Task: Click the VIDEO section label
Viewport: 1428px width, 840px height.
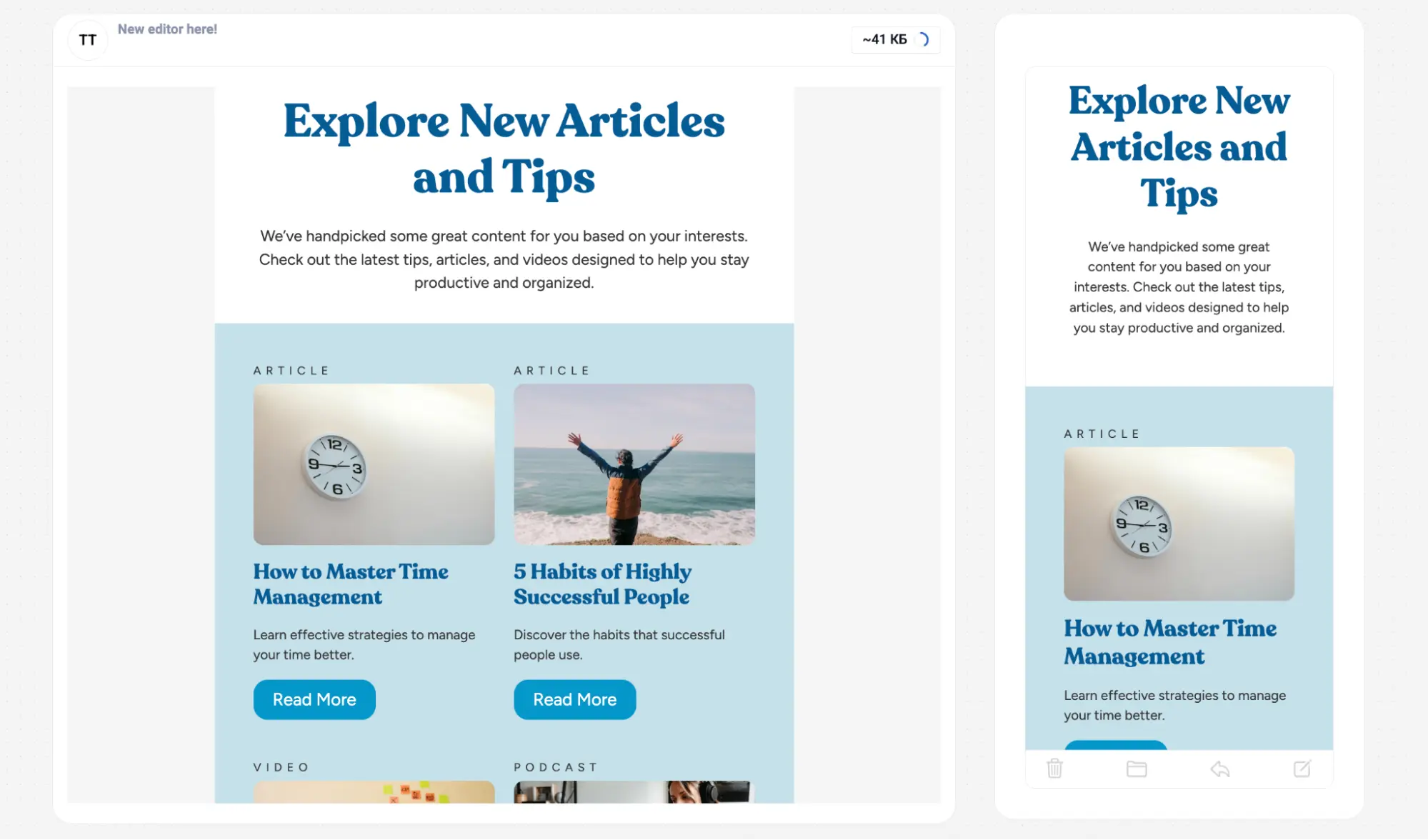Action: 281,767
